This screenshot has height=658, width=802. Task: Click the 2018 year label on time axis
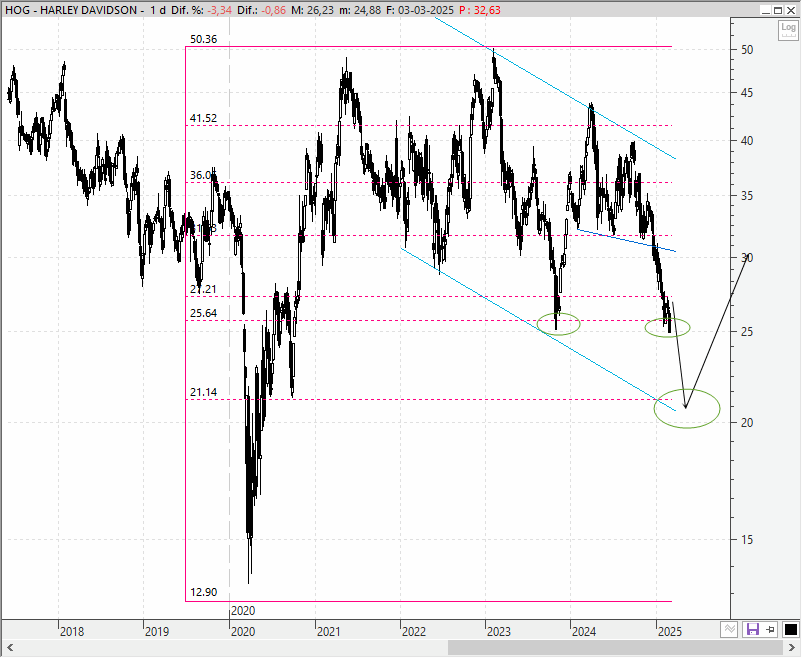[x=72, y=632]
